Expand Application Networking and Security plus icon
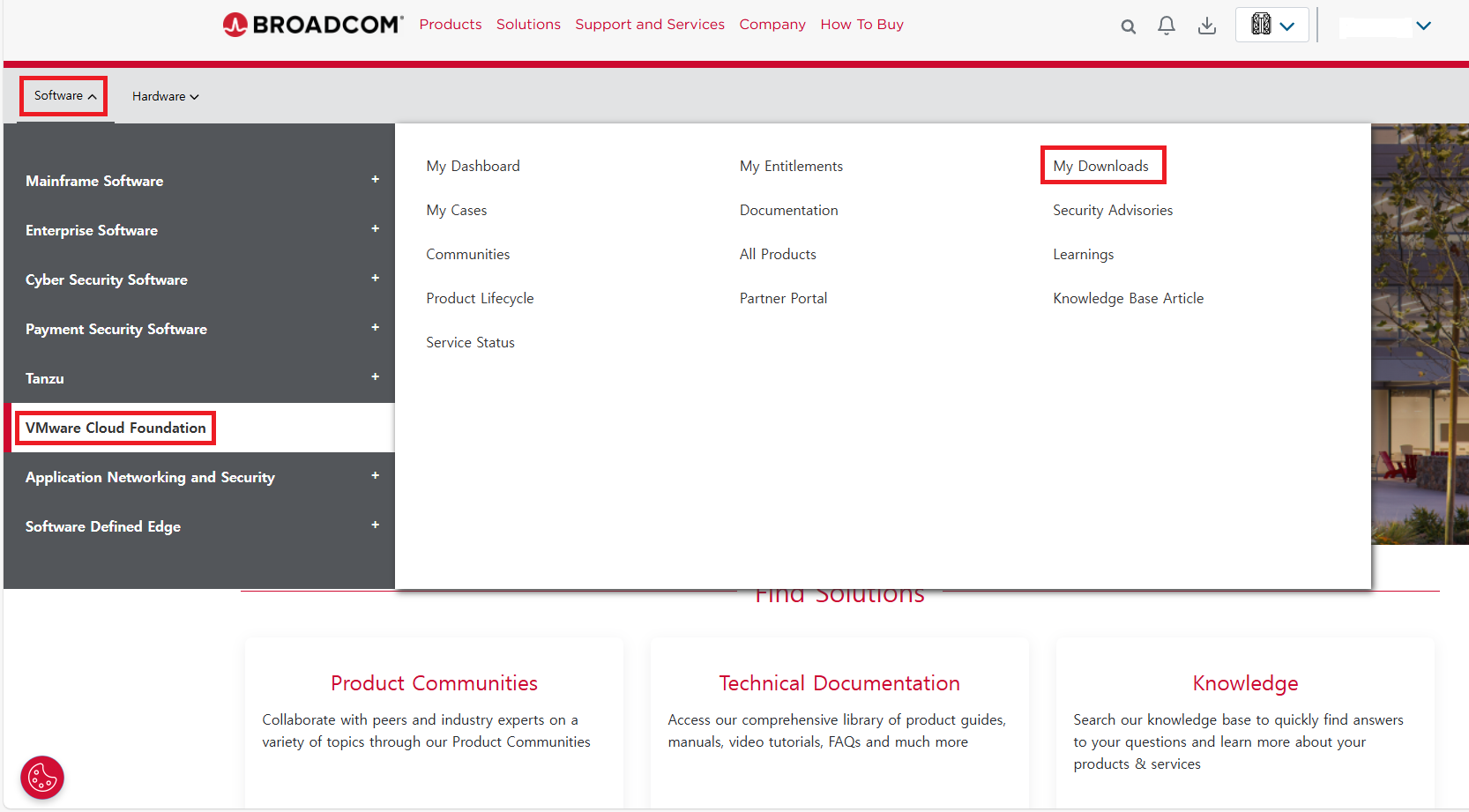Screen dimensions: 1469x812 [x=375, y=476]
